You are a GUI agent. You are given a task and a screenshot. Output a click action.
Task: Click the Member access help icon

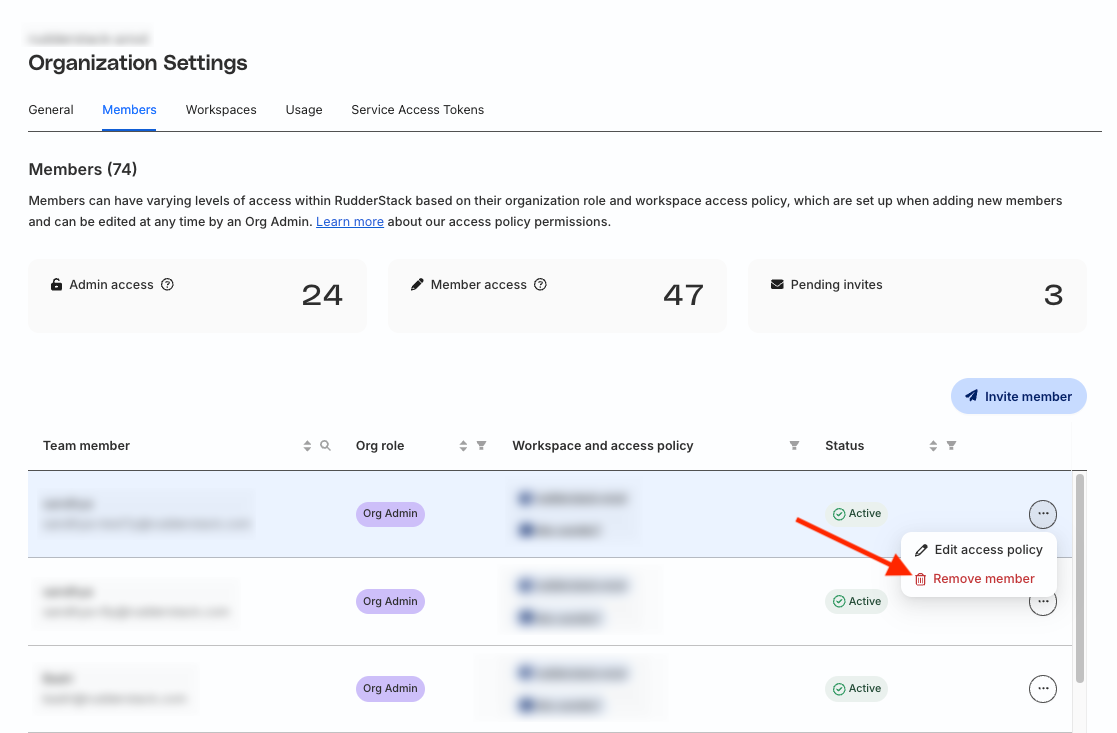coord(541,284)
